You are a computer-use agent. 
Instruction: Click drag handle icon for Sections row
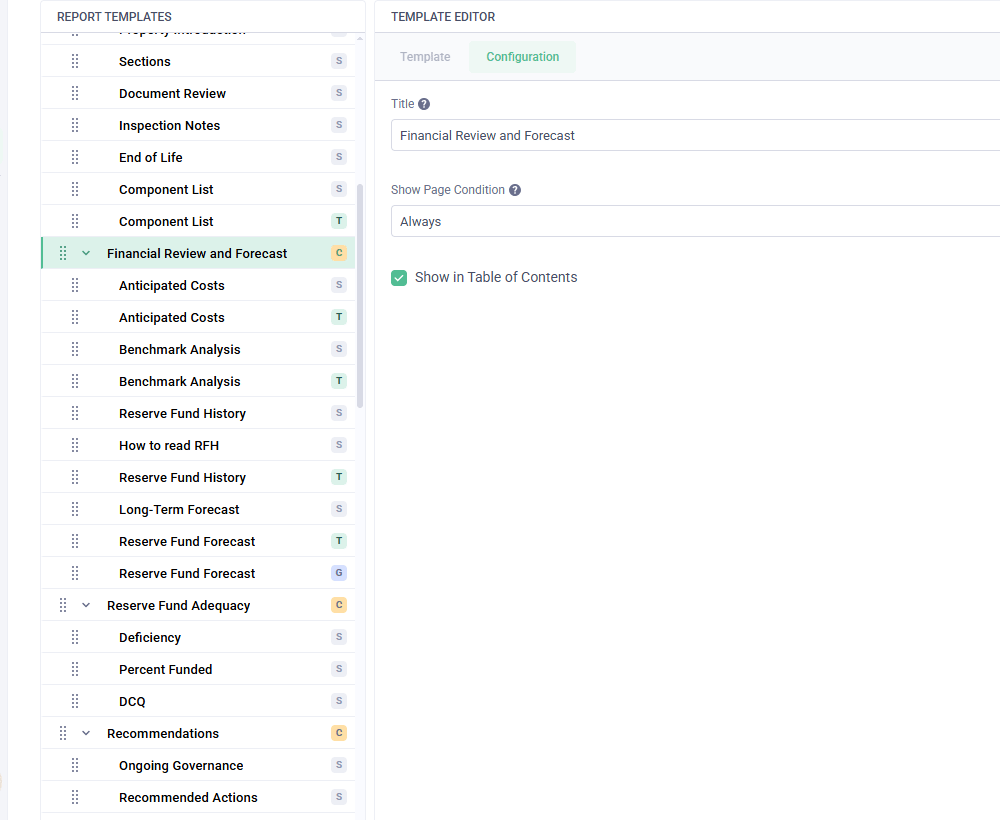[x=75, y=61]
